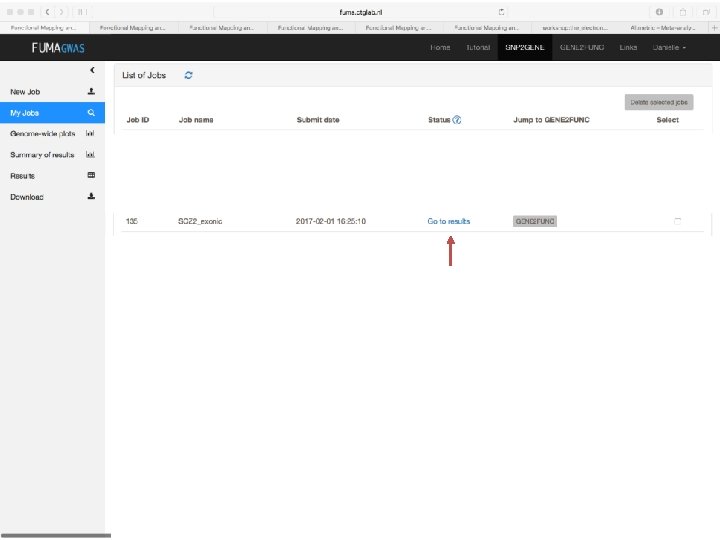Click Delete selected jobs button
This screenshot has height=540, width=720.
659,102
